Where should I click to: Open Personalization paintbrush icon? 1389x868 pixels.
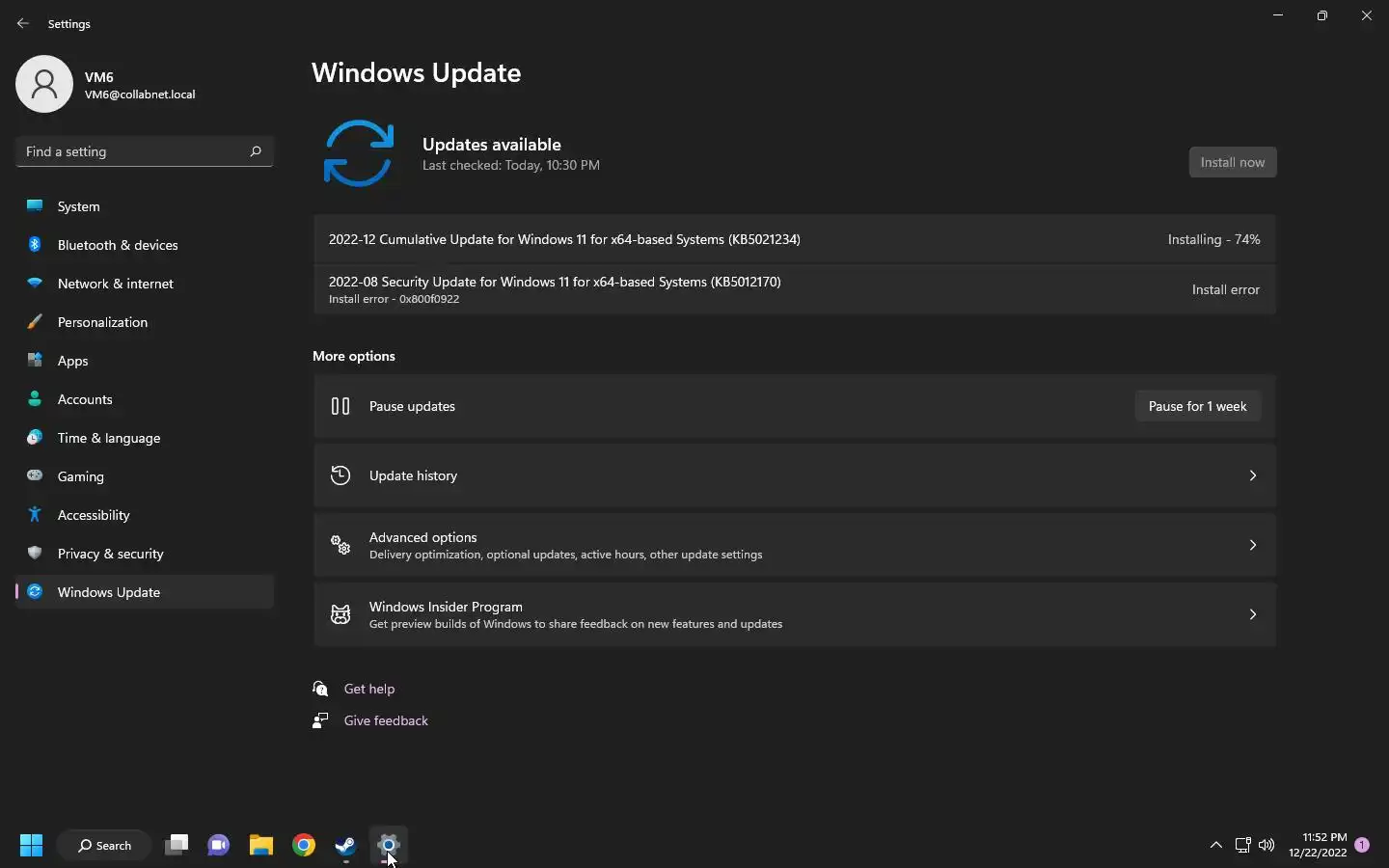(35, 322)
